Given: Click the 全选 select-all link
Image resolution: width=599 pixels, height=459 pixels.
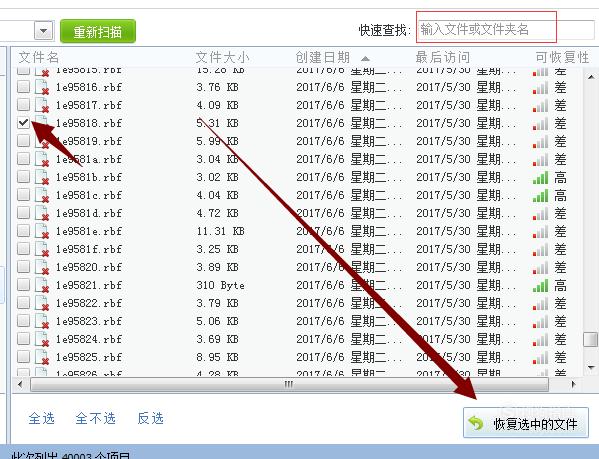Looking at the screenshot, I should (41, 418).
